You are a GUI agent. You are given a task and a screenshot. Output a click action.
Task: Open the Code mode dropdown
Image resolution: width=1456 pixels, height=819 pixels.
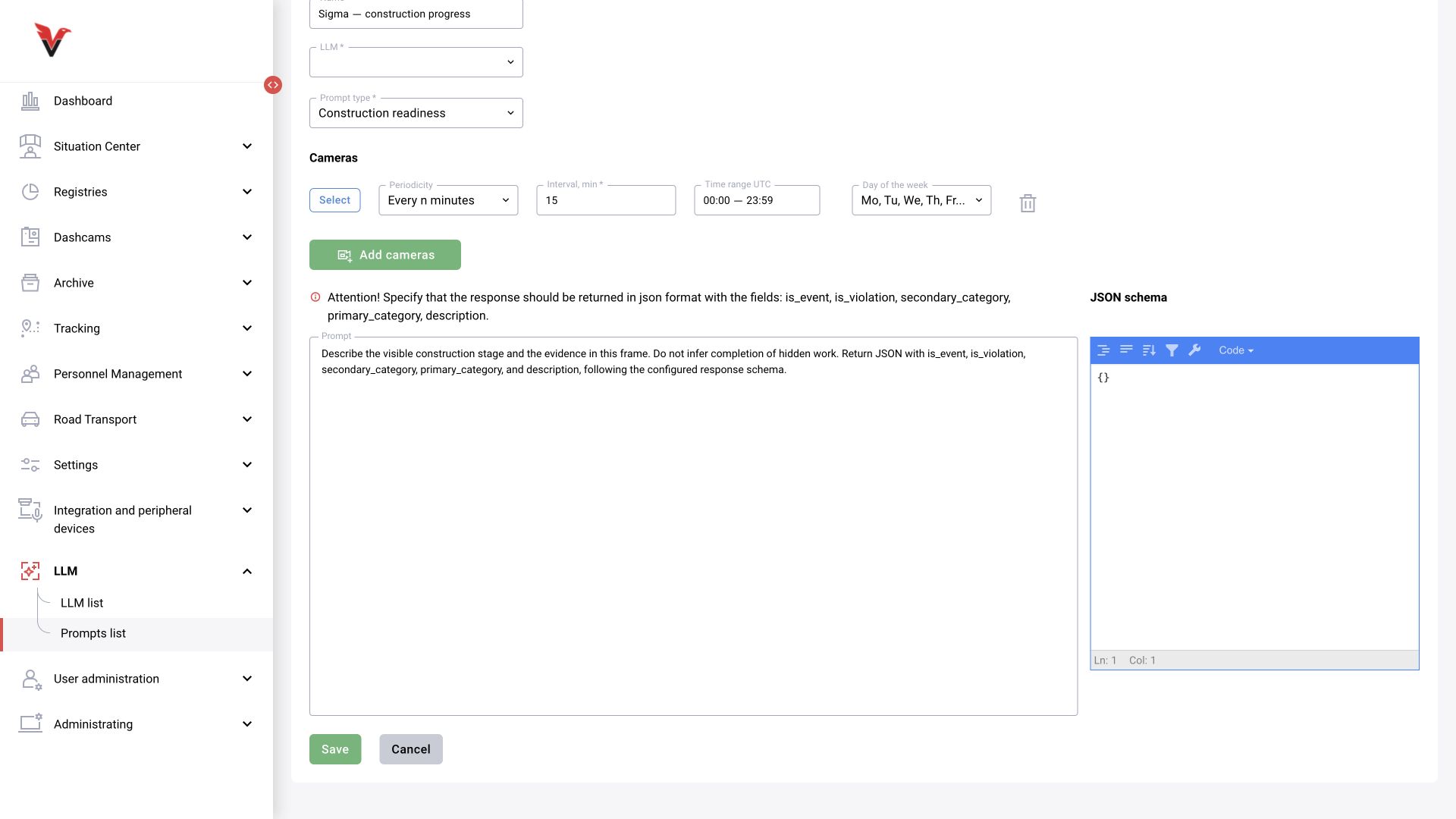(x=1236, y=350)
